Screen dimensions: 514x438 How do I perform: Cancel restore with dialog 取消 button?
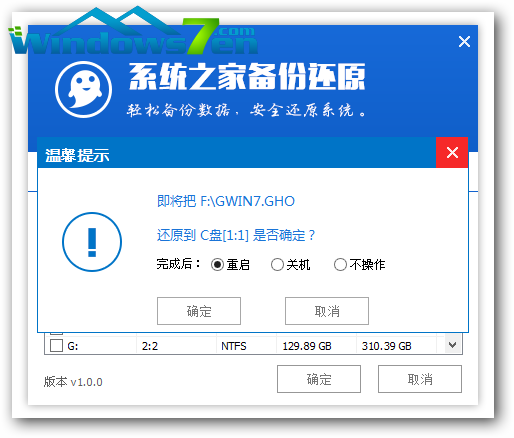coord(327,311)
